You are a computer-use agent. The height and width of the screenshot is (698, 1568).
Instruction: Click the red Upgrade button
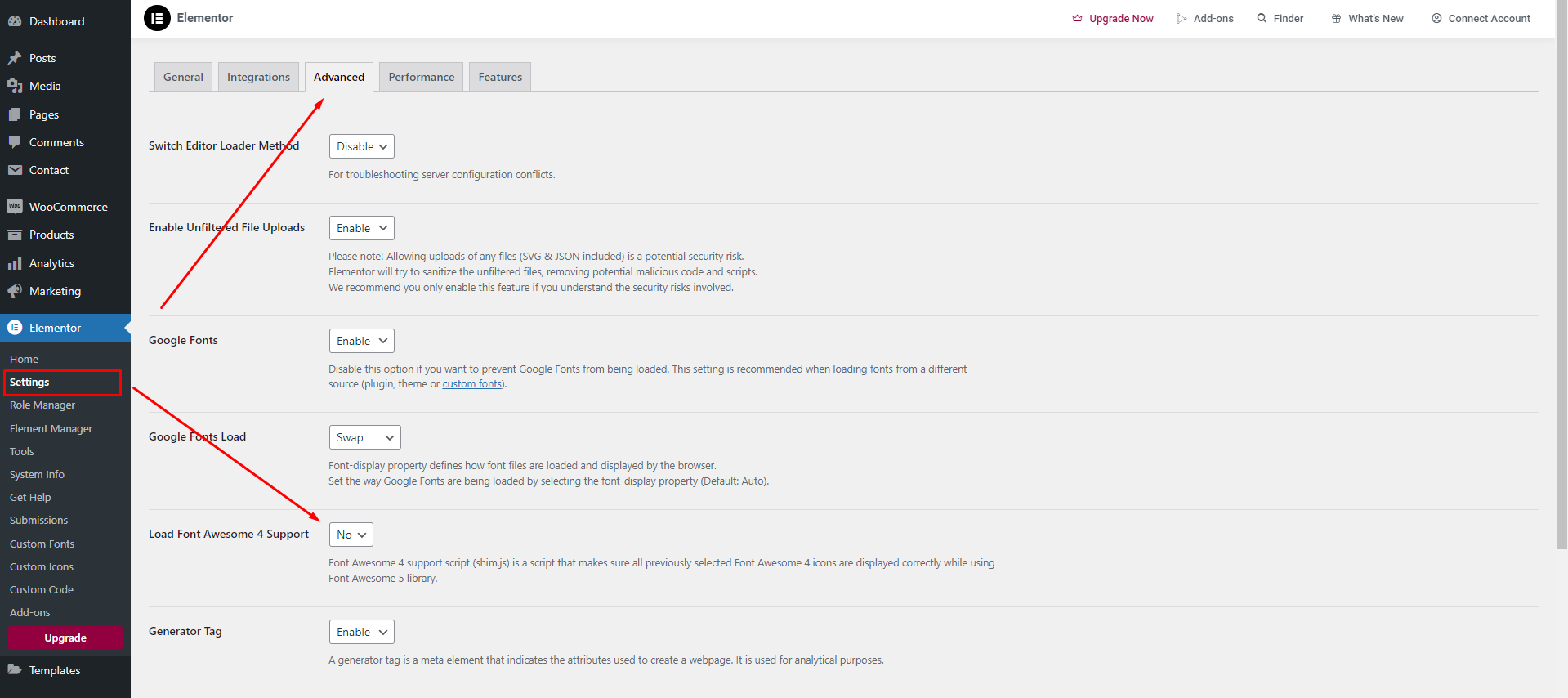(65, 638)
